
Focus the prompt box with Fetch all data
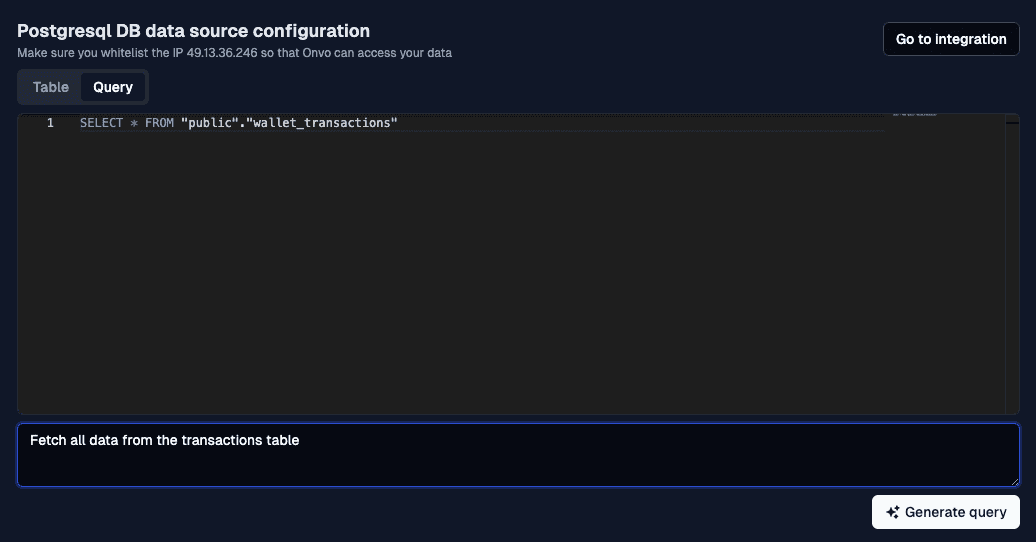click(518, 455)
